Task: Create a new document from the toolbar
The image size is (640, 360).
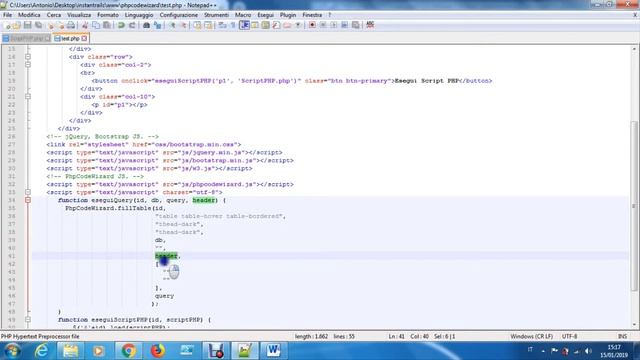Action: [x=7, y=25]
